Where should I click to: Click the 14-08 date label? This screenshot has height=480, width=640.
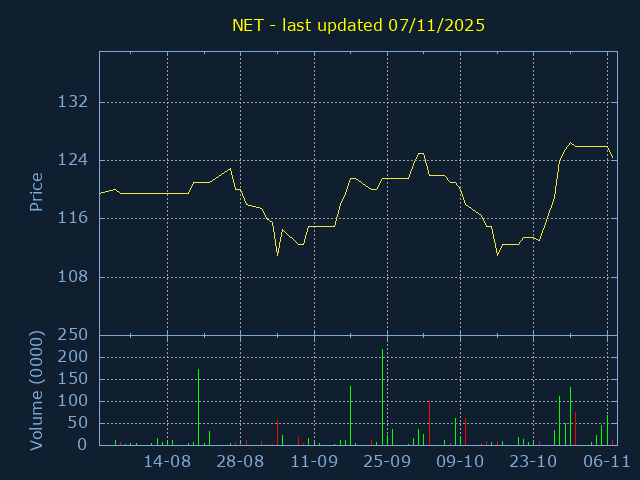167,462
